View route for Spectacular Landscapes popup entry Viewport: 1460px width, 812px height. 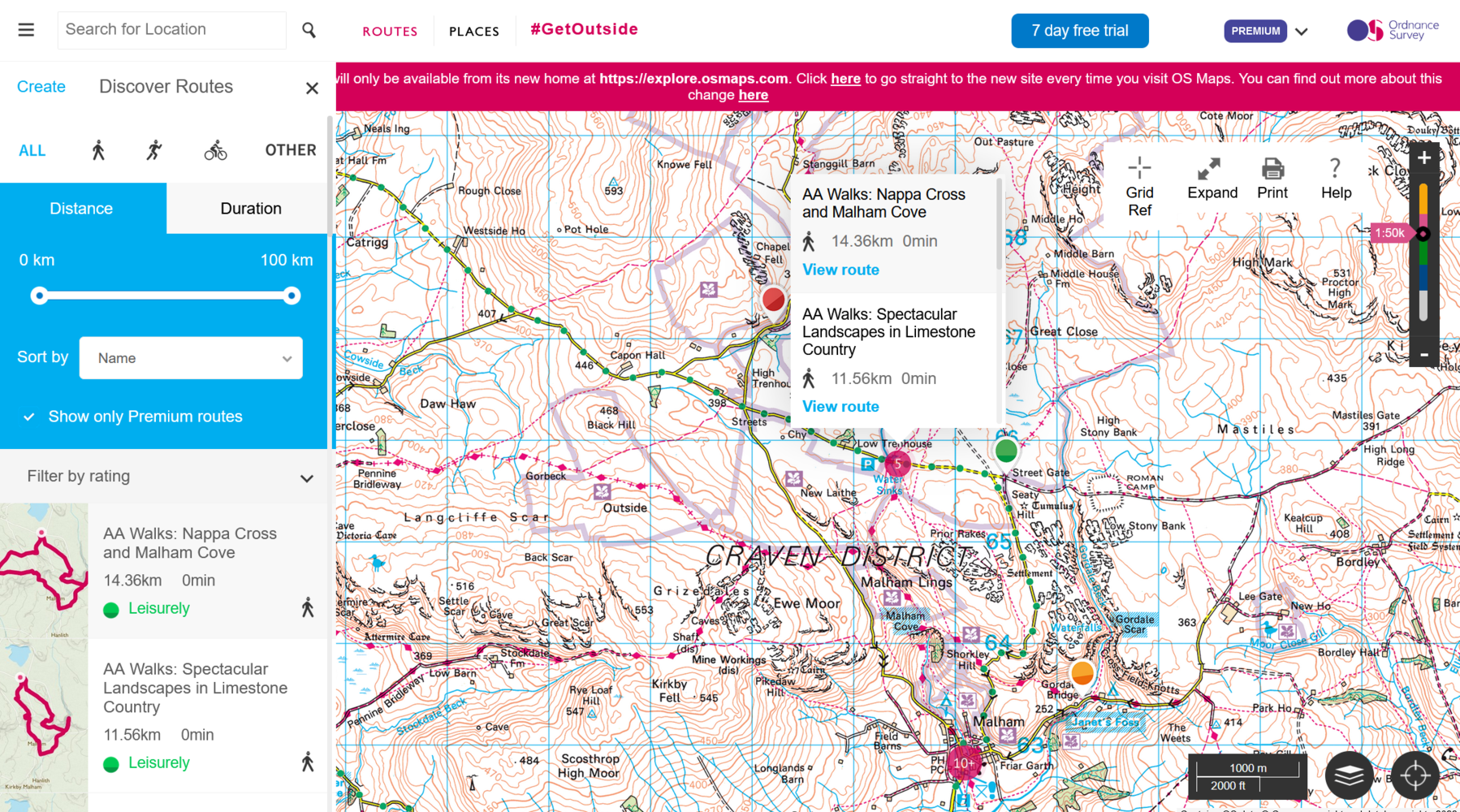[x=840, y=407]
